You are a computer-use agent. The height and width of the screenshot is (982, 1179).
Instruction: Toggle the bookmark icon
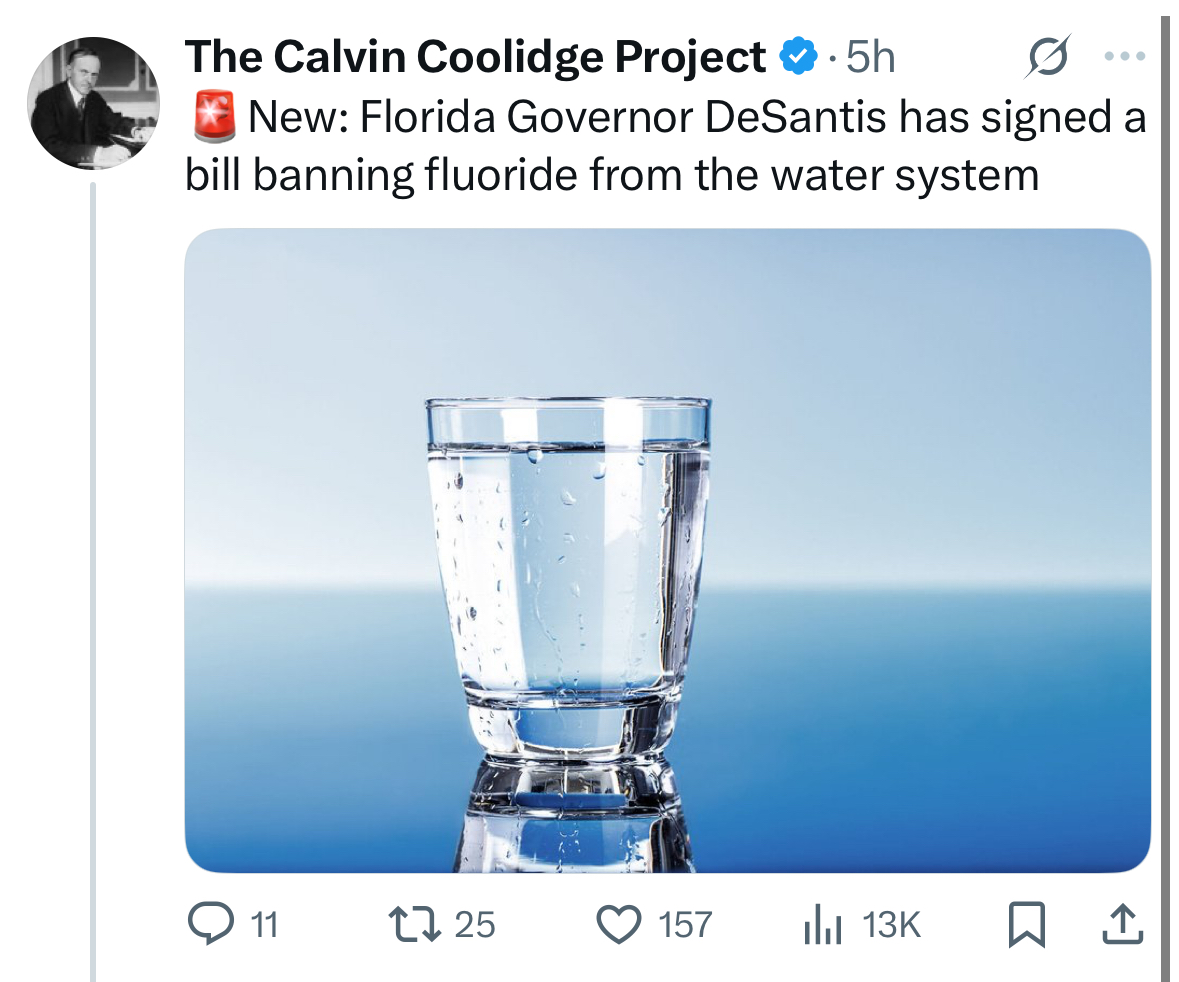(x=1027, y=925)
